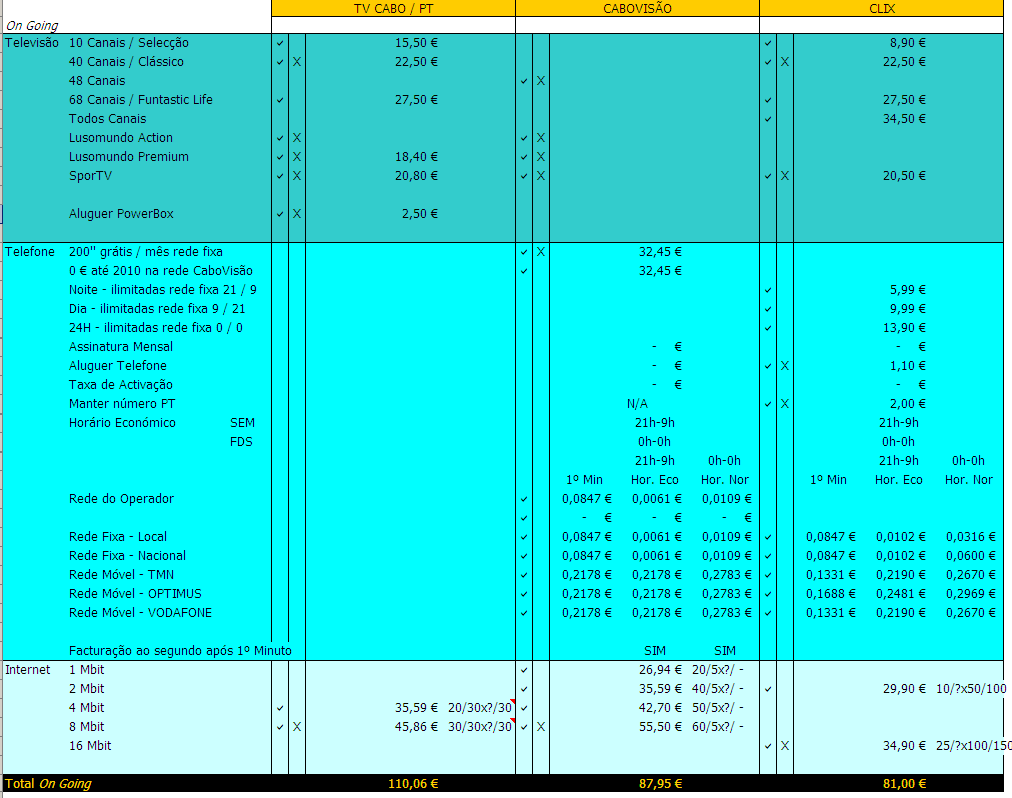Select the TV CABO / PT header cell

click(394, 8)
